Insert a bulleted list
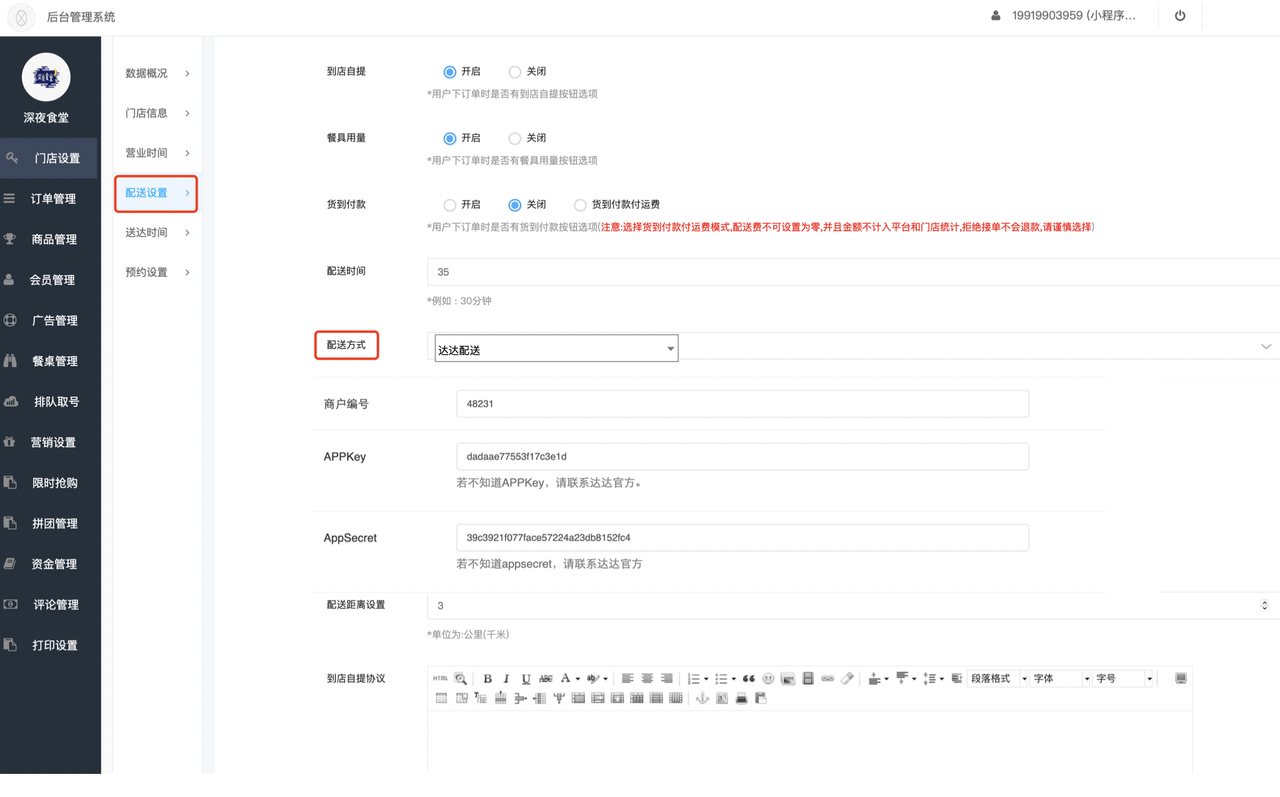 721,678
